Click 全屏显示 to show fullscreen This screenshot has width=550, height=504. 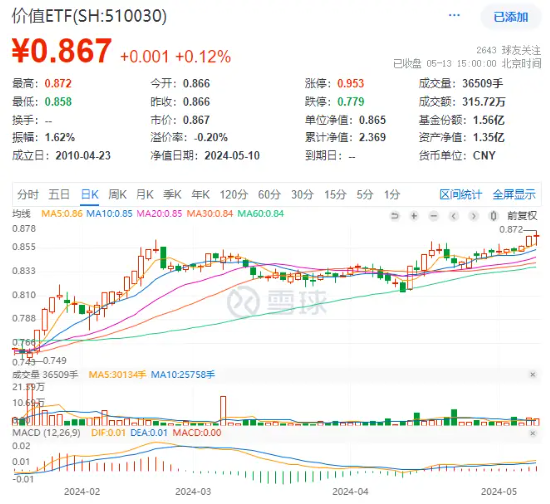[514, 194]
